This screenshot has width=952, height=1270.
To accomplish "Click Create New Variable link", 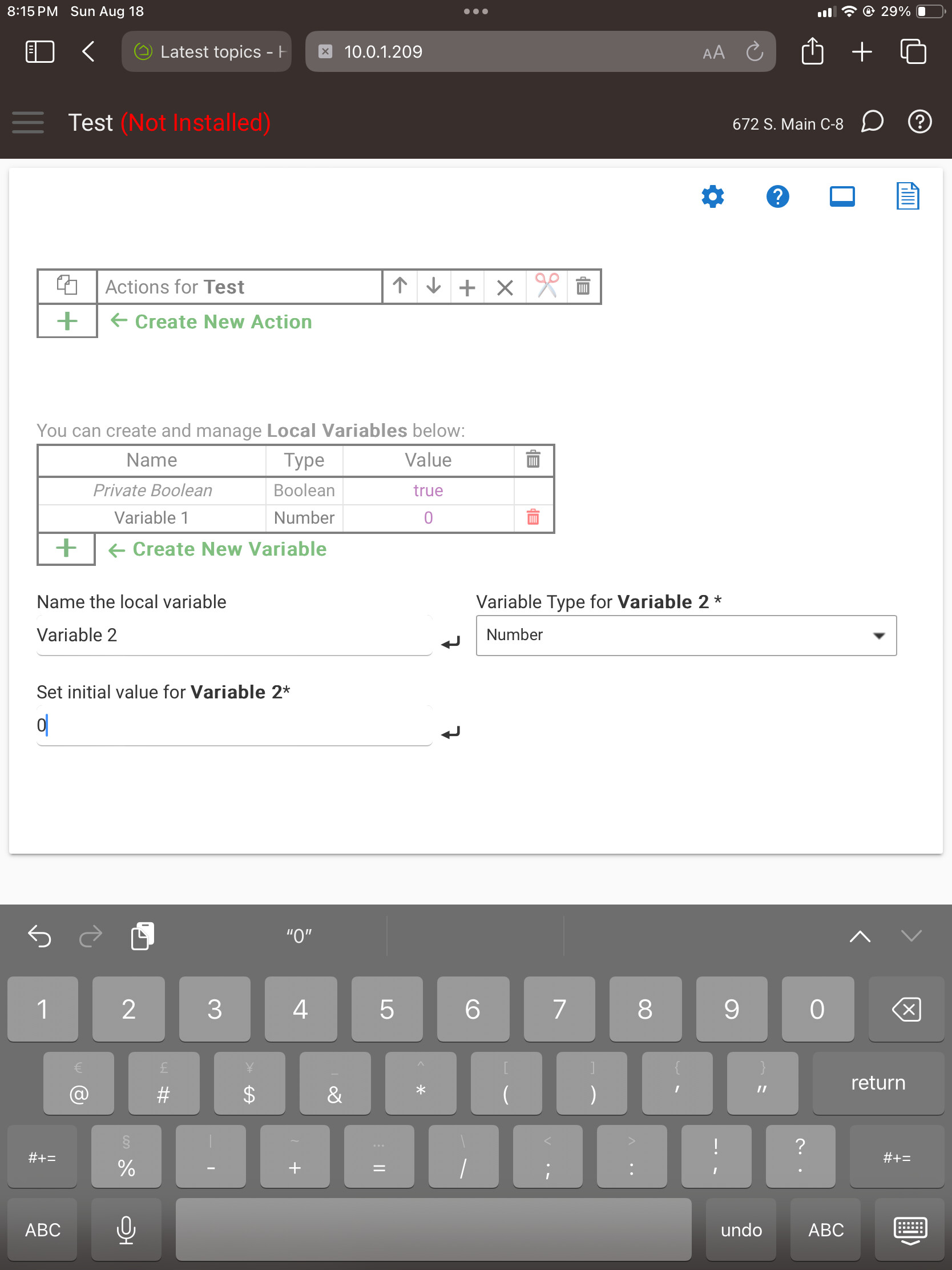I will [229, 549].
